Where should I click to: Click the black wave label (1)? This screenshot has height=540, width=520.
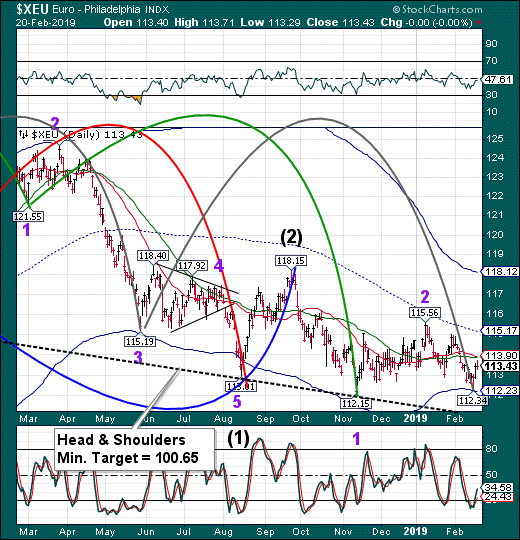(x=238, y=439)
